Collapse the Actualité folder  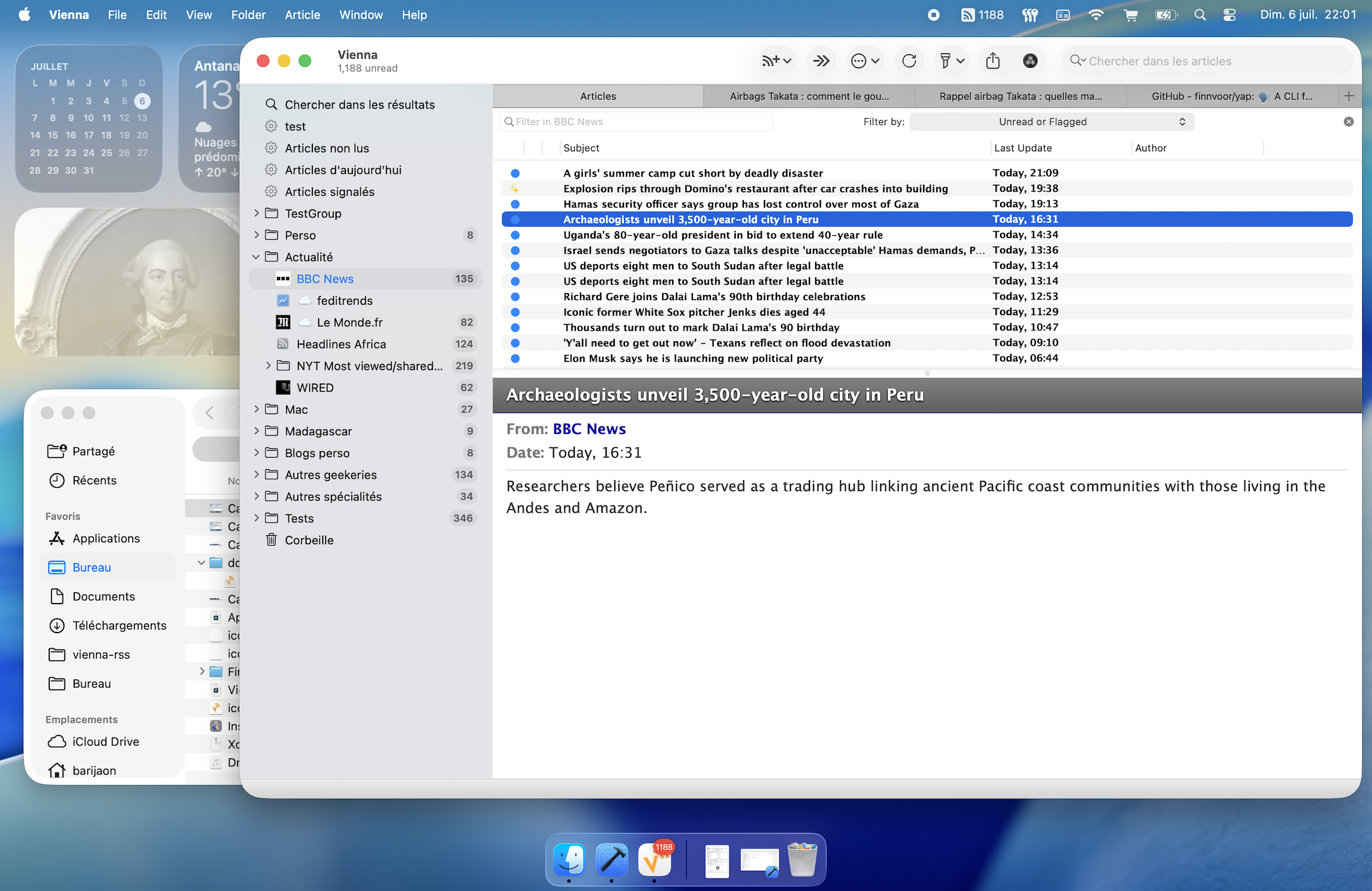tap(256, 257)
